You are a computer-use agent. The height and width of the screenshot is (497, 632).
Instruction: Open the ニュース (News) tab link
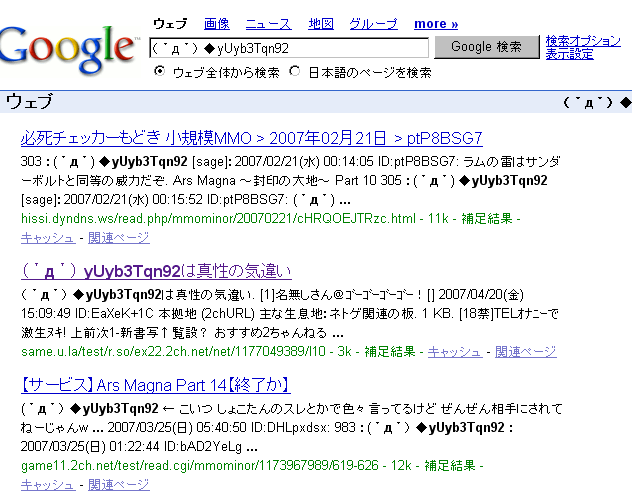(268, 24)
